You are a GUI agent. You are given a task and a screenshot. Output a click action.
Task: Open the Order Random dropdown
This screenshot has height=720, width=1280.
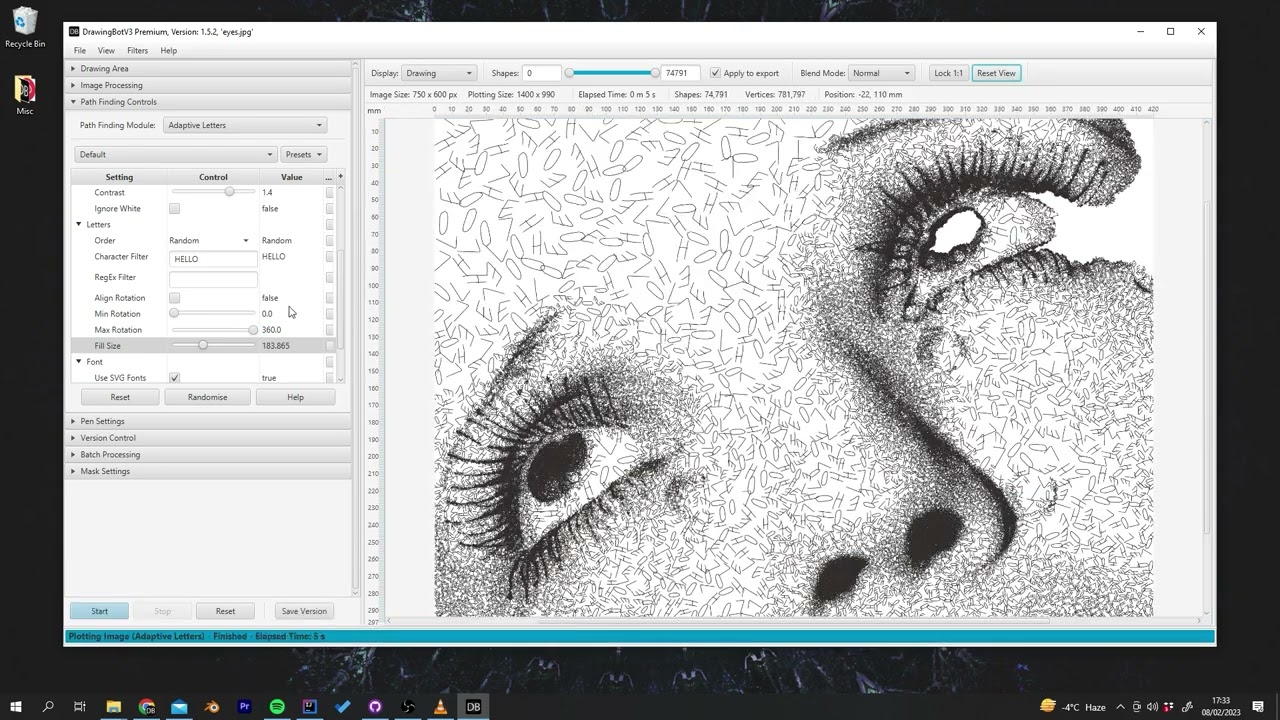209,241
